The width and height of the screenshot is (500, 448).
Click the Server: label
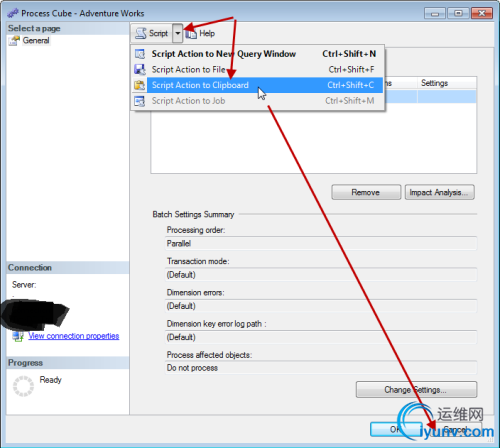point(24,285)
